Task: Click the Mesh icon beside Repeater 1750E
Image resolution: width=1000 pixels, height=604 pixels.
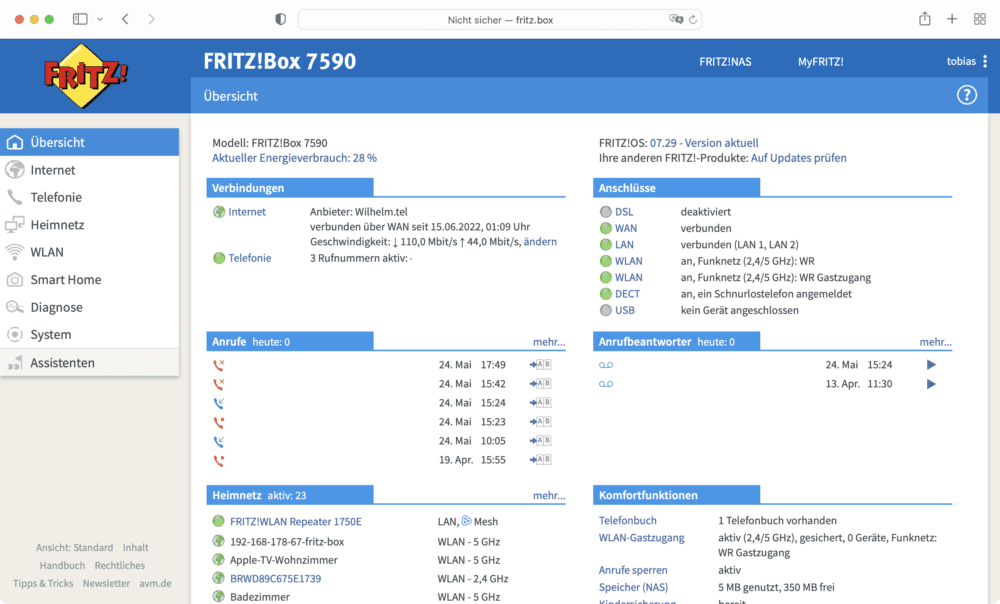Action: point(466,521)
